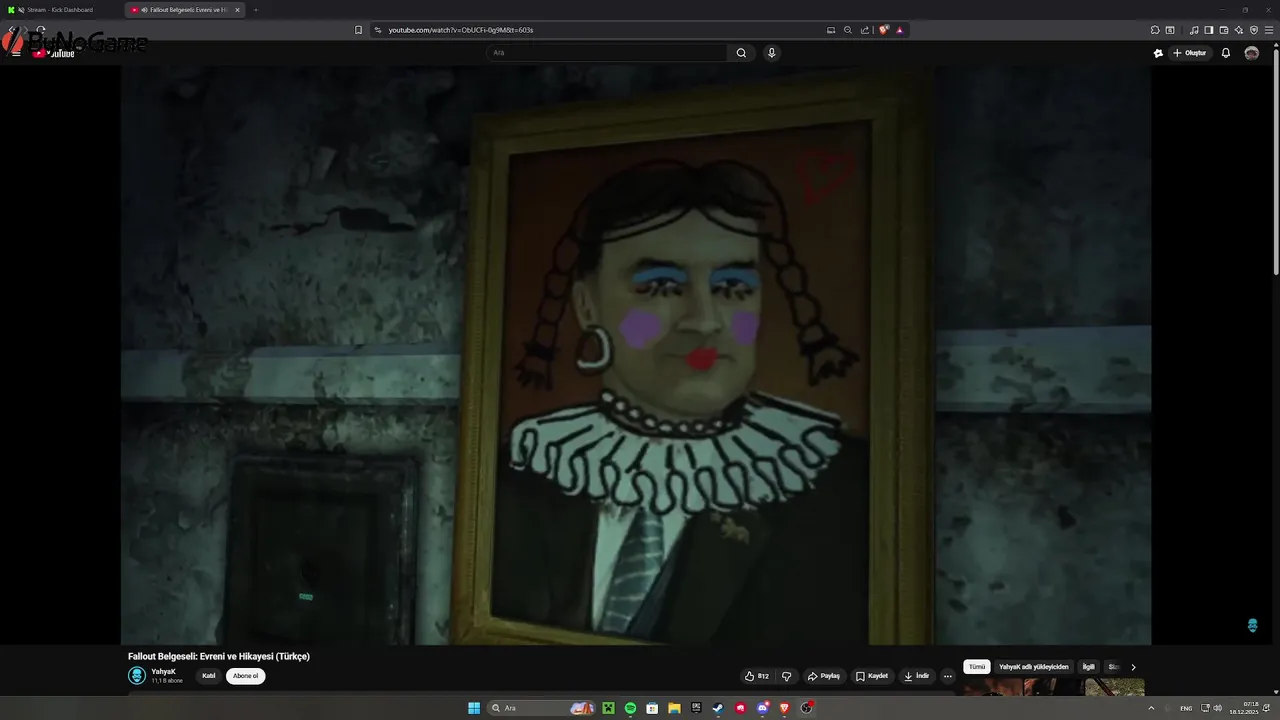Open a new browser tab
This screenshot has width=1280, height=720.
(255, 10)
